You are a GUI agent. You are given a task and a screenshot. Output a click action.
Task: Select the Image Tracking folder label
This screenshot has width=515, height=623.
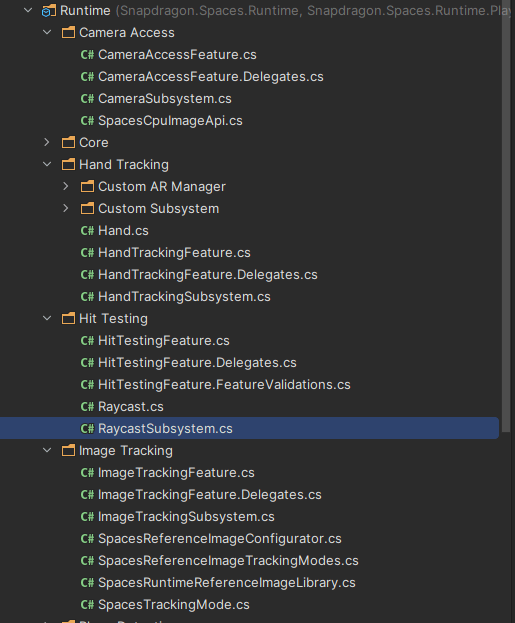tap(126, 451)
